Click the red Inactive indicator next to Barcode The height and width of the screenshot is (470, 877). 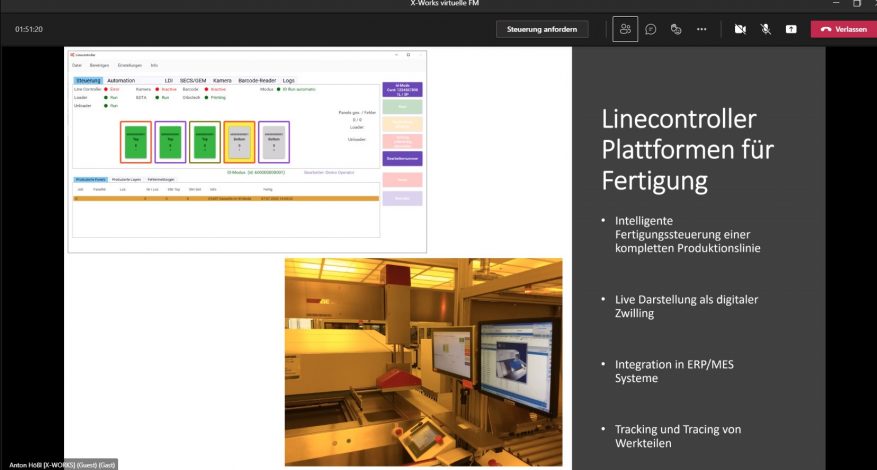click(206, 90)
